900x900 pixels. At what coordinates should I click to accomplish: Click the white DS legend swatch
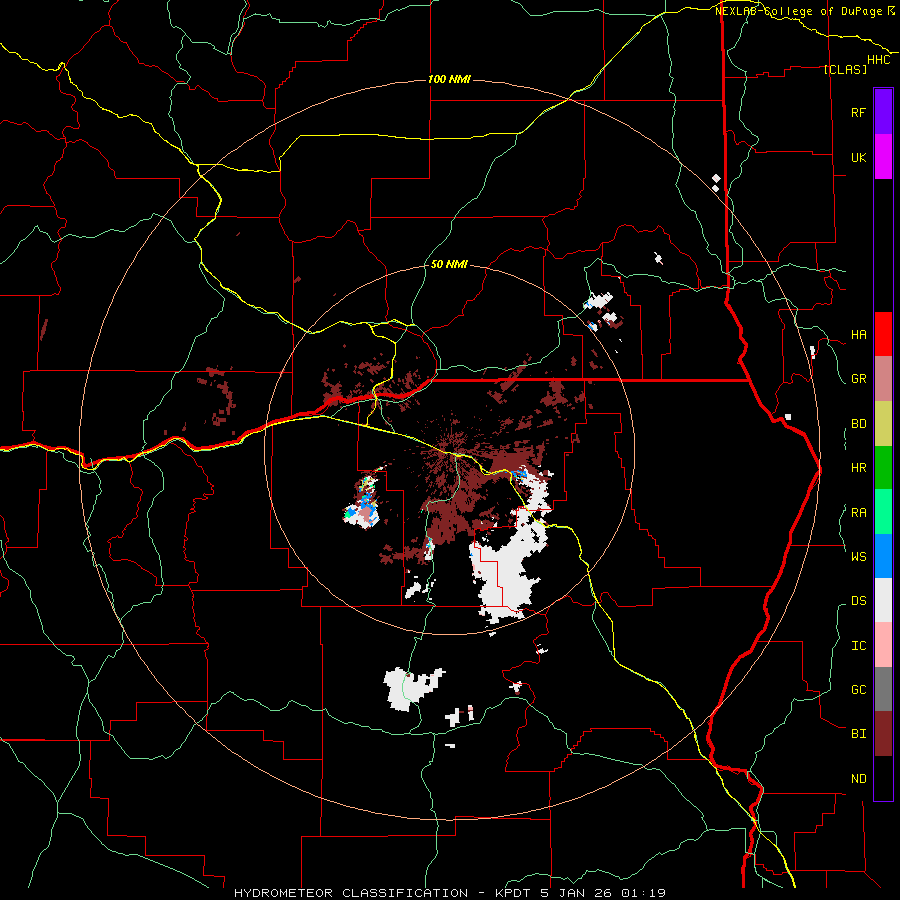click(x=883, y=600)
